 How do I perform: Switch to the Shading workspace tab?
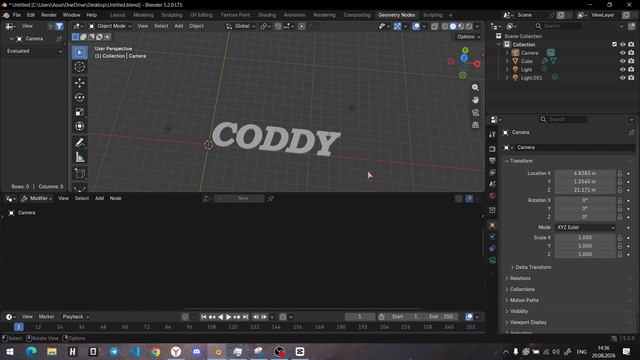point(267,15)
